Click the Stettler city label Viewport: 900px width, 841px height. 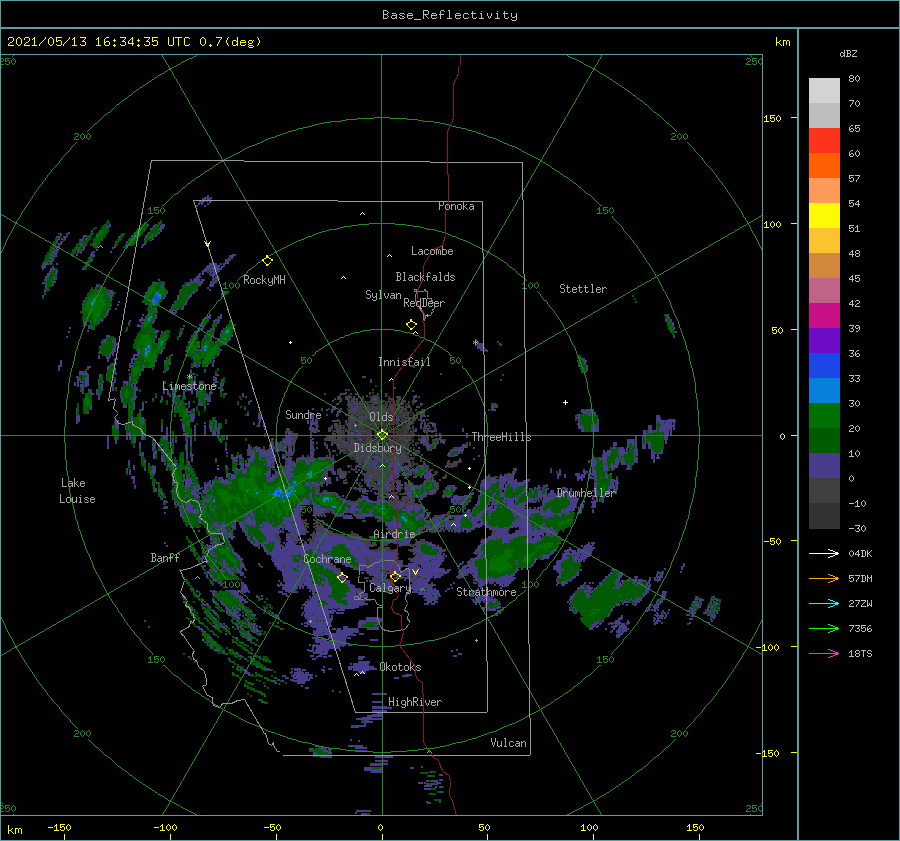583,289
